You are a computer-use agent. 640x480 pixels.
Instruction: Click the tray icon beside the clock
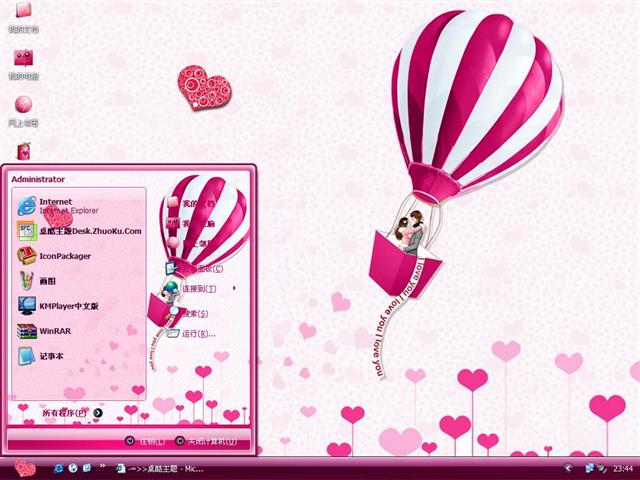602,468
